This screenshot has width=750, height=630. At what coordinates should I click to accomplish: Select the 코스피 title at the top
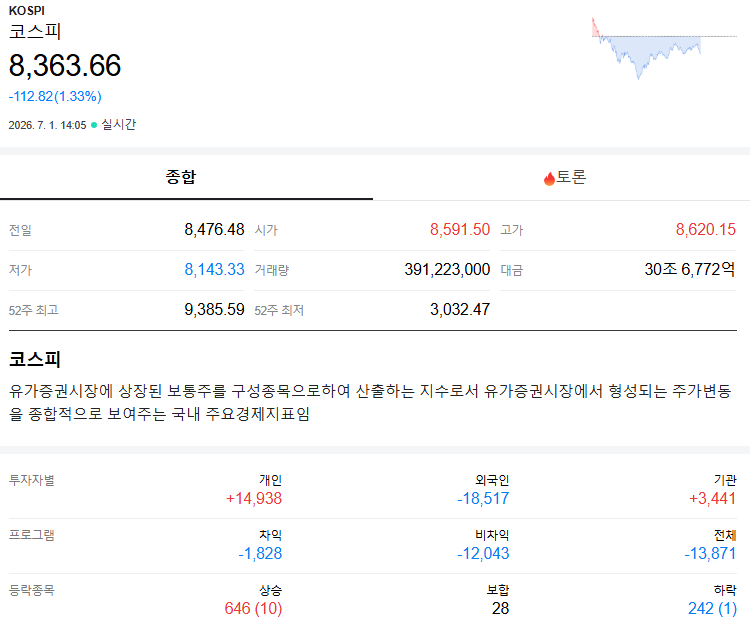pyautogui.click(x=35, y=32)
